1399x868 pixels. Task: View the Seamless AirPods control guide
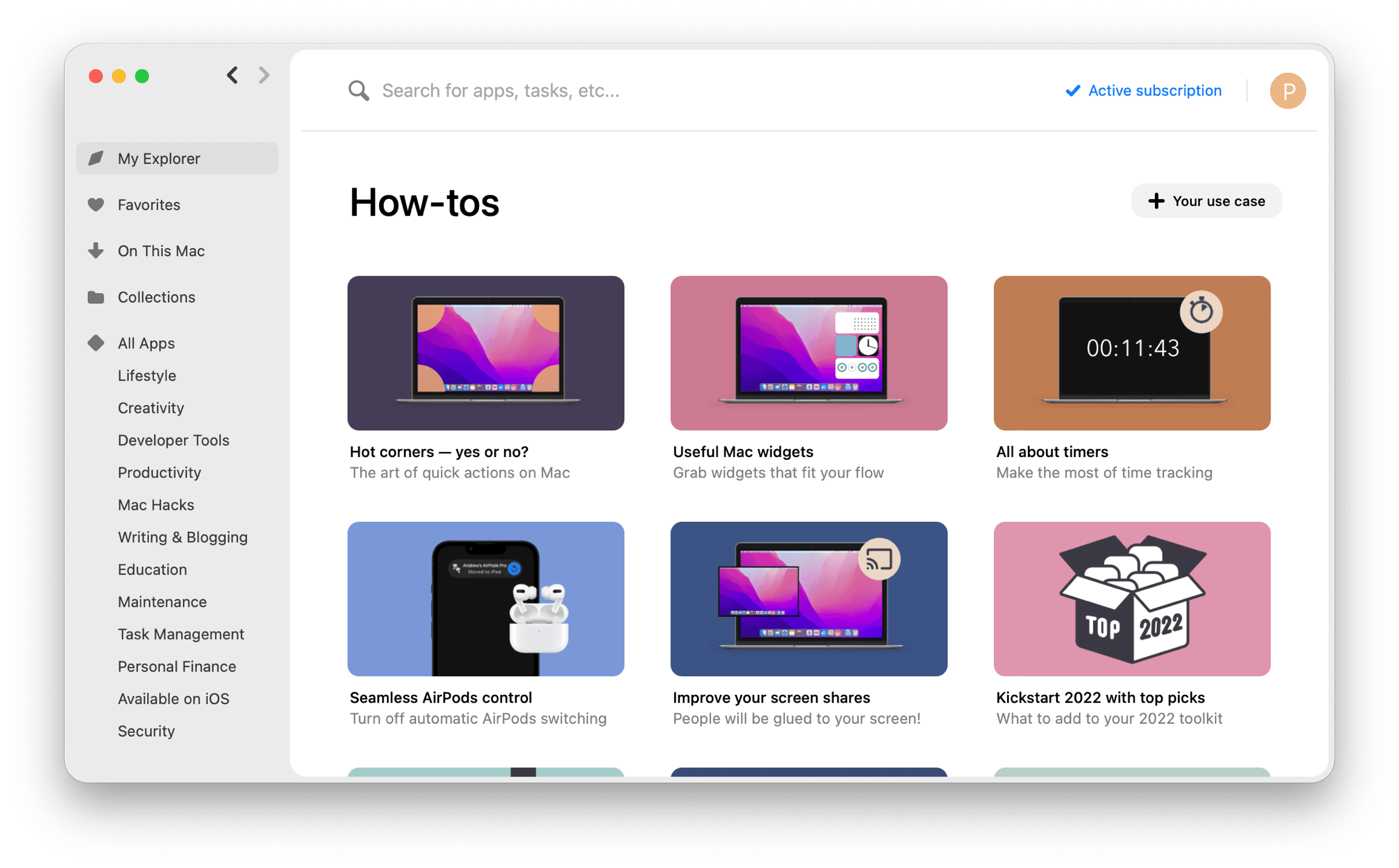(x=485, y=599)
